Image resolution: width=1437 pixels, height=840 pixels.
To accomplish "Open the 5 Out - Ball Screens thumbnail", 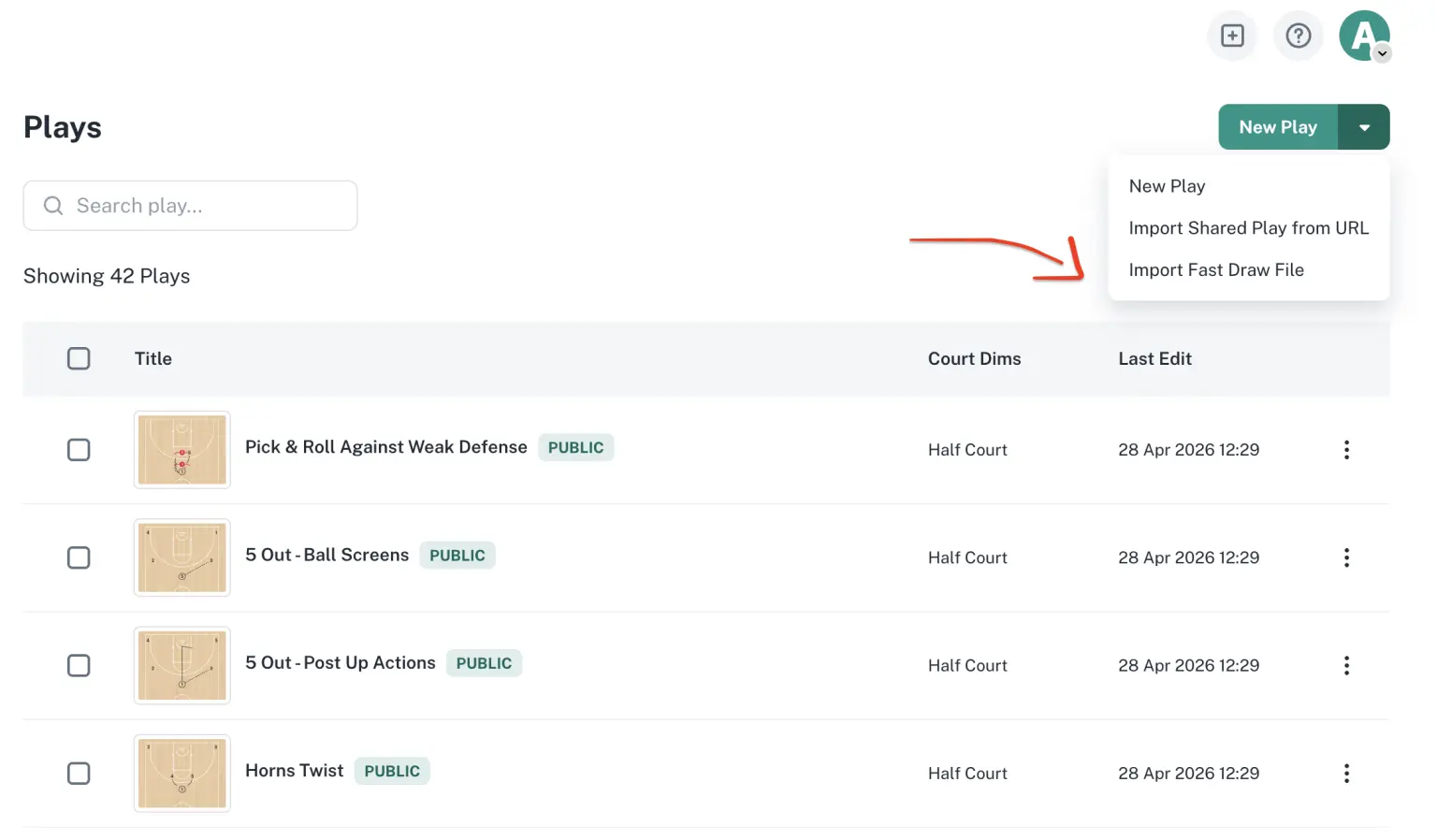I will [x=182, y=558].
